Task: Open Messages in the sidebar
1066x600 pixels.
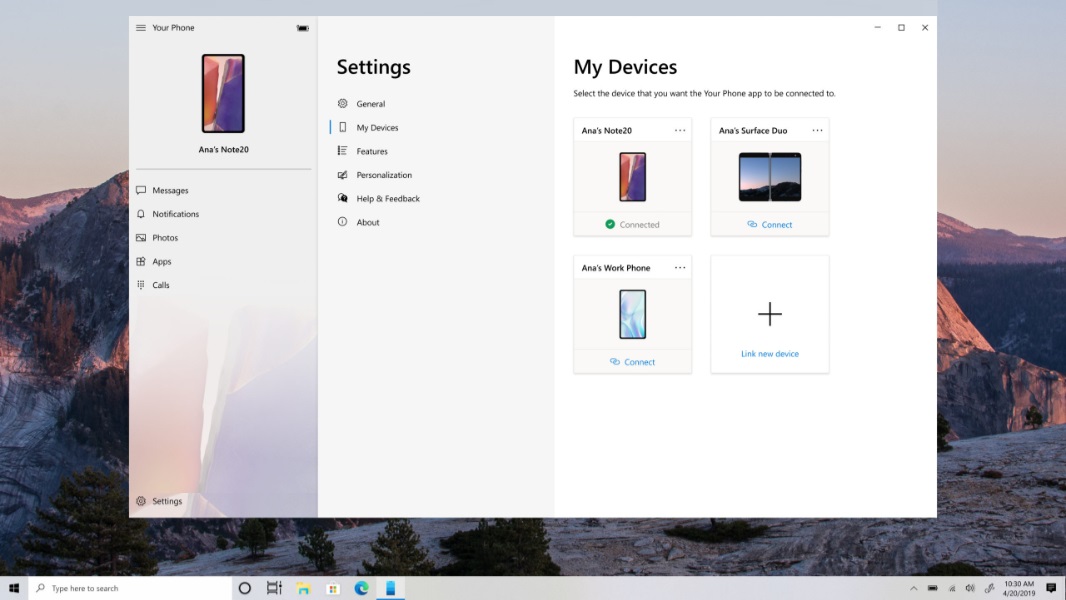Action: click(170, 190)
